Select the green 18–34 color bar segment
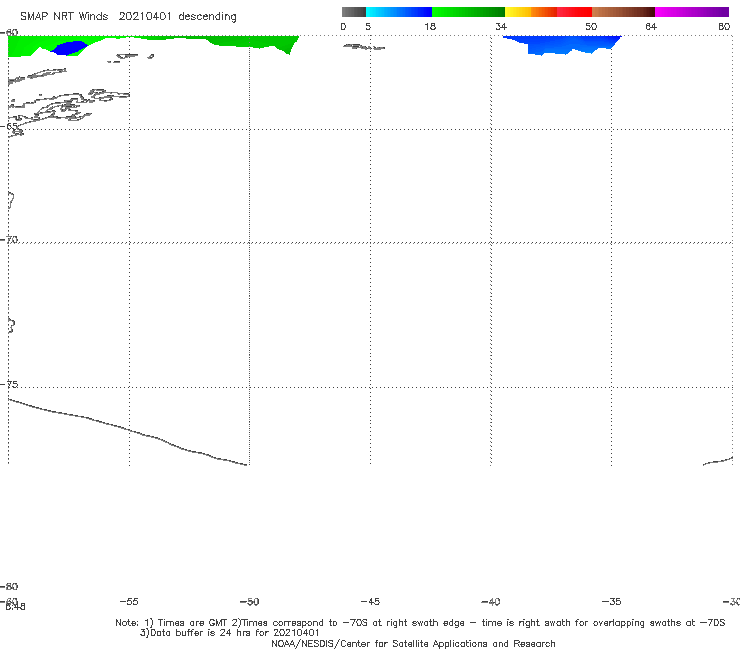Screen dimensions: 740x650 468,12
